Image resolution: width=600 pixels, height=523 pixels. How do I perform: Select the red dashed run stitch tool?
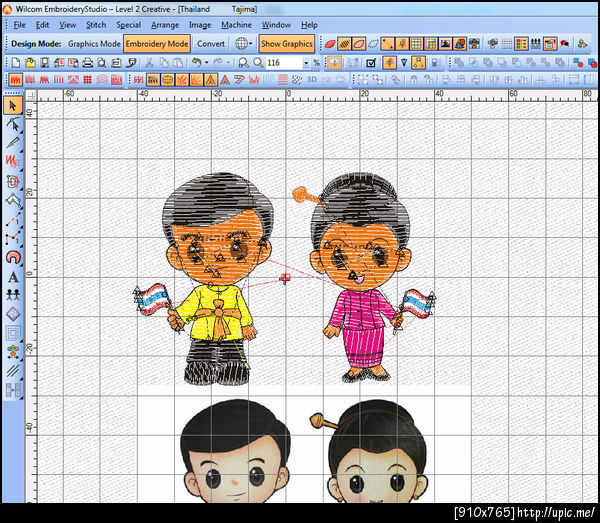13,219
